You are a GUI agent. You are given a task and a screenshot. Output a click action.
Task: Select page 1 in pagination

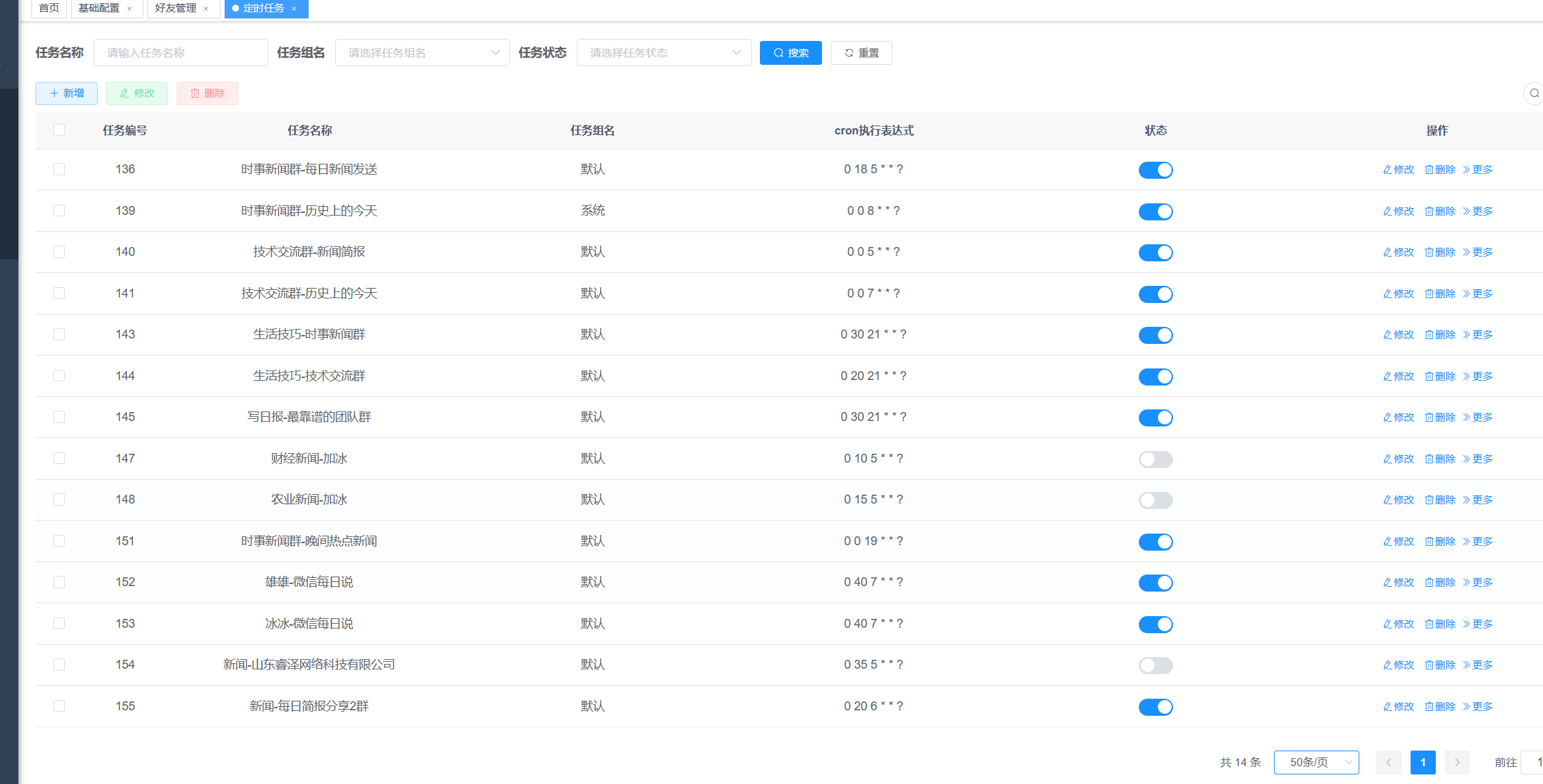[1423, 762]
